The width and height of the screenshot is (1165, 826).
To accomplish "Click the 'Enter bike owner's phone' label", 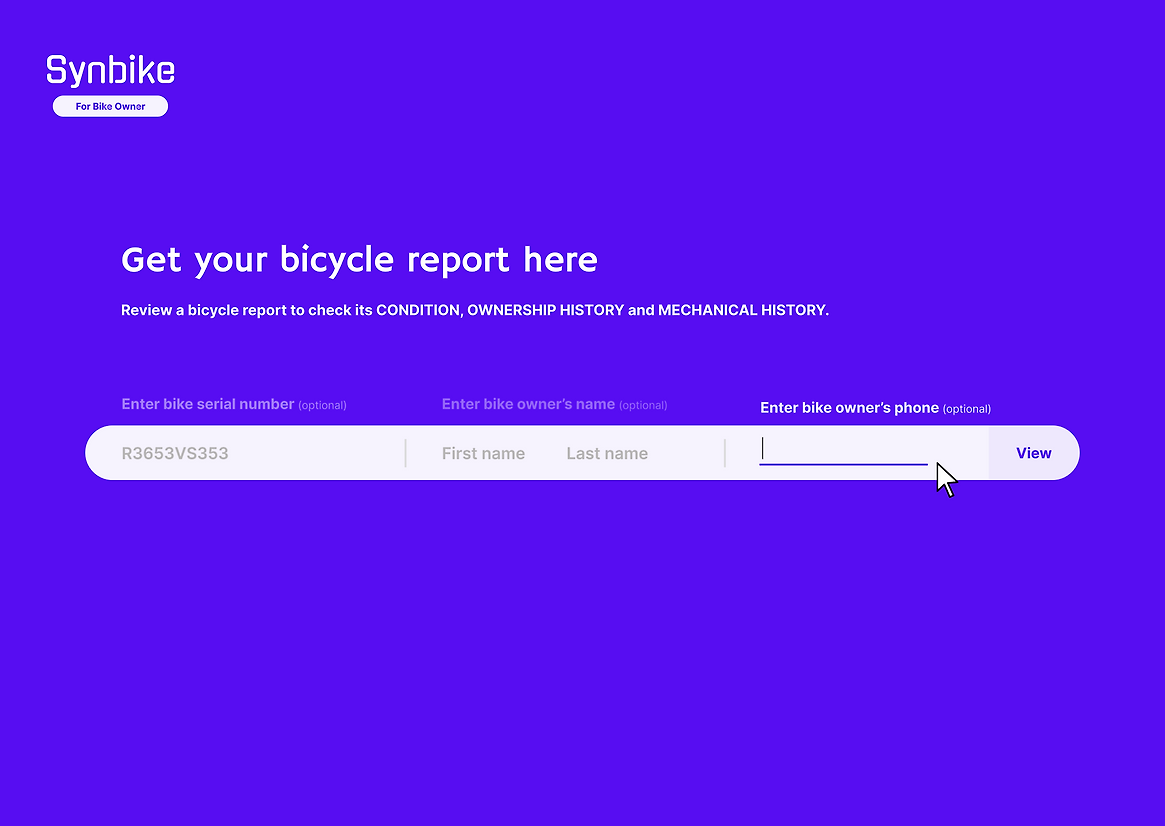I will coord(849,408).
